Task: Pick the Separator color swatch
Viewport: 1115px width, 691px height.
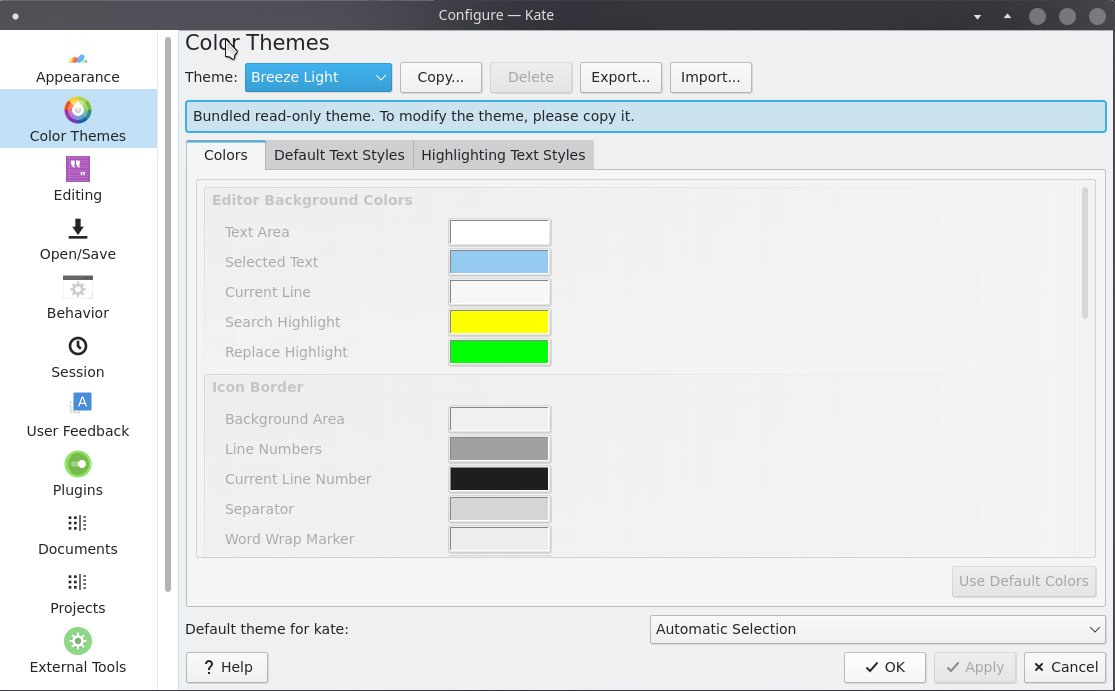Action: coord(499,509)
